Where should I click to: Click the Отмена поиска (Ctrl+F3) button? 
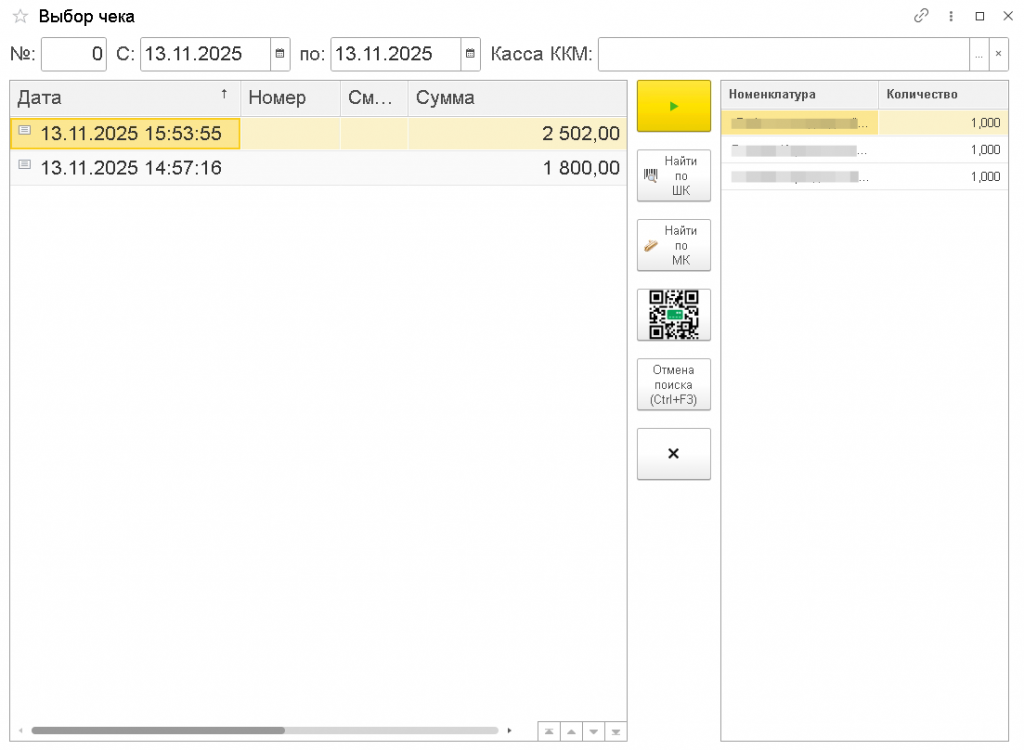[673, 385]
